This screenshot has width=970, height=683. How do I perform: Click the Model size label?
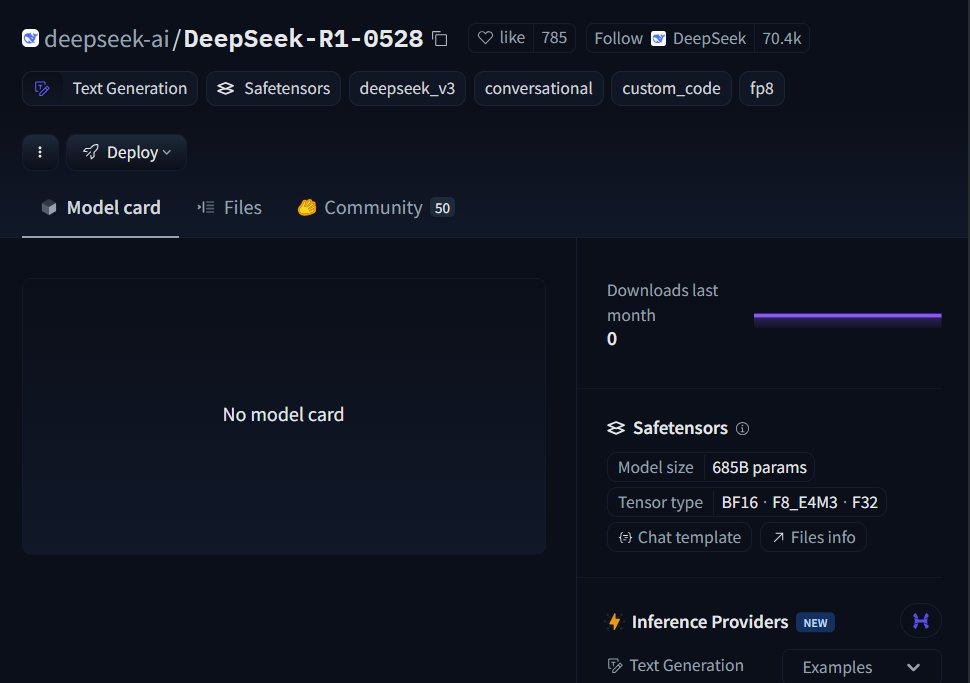click(x=656, y=467)
